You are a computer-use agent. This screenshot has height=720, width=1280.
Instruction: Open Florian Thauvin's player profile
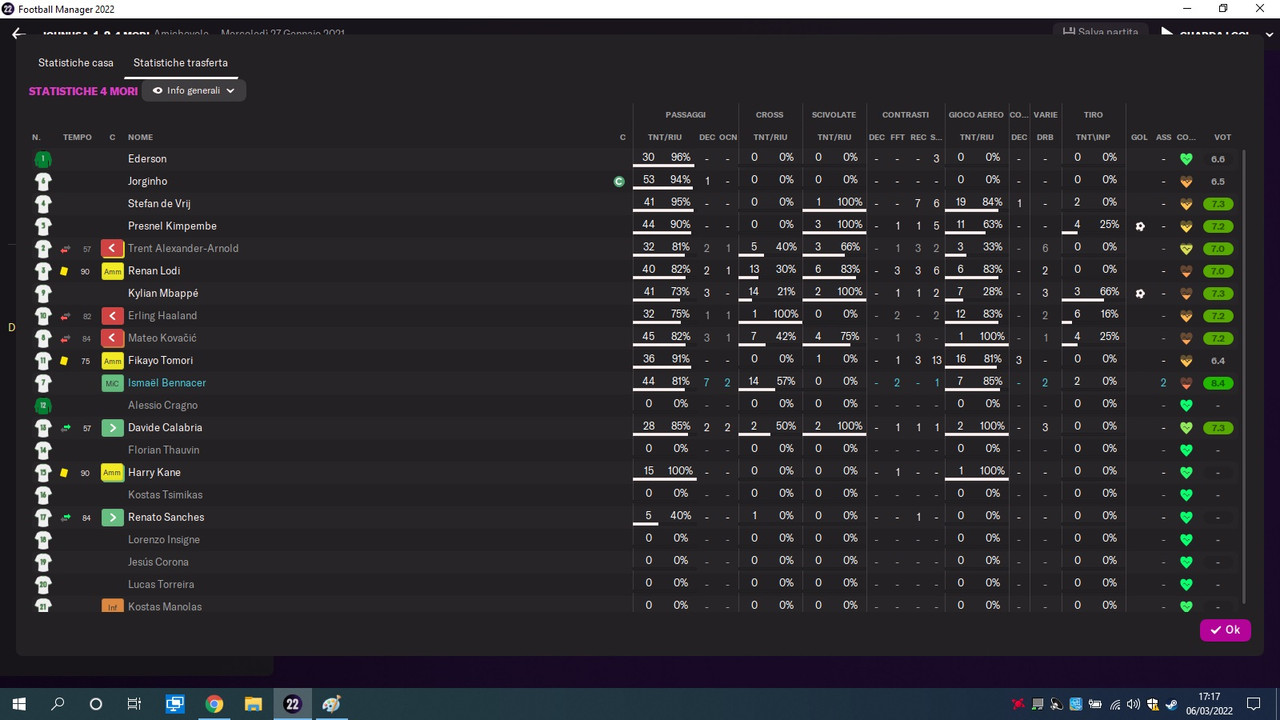(x=163, y=450)
